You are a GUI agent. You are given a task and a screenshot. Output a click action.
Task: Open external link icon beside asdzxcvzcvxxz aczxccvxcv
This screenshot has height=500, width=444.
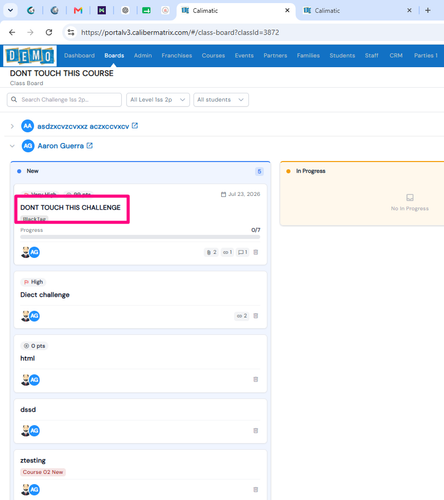pos(135,126)
